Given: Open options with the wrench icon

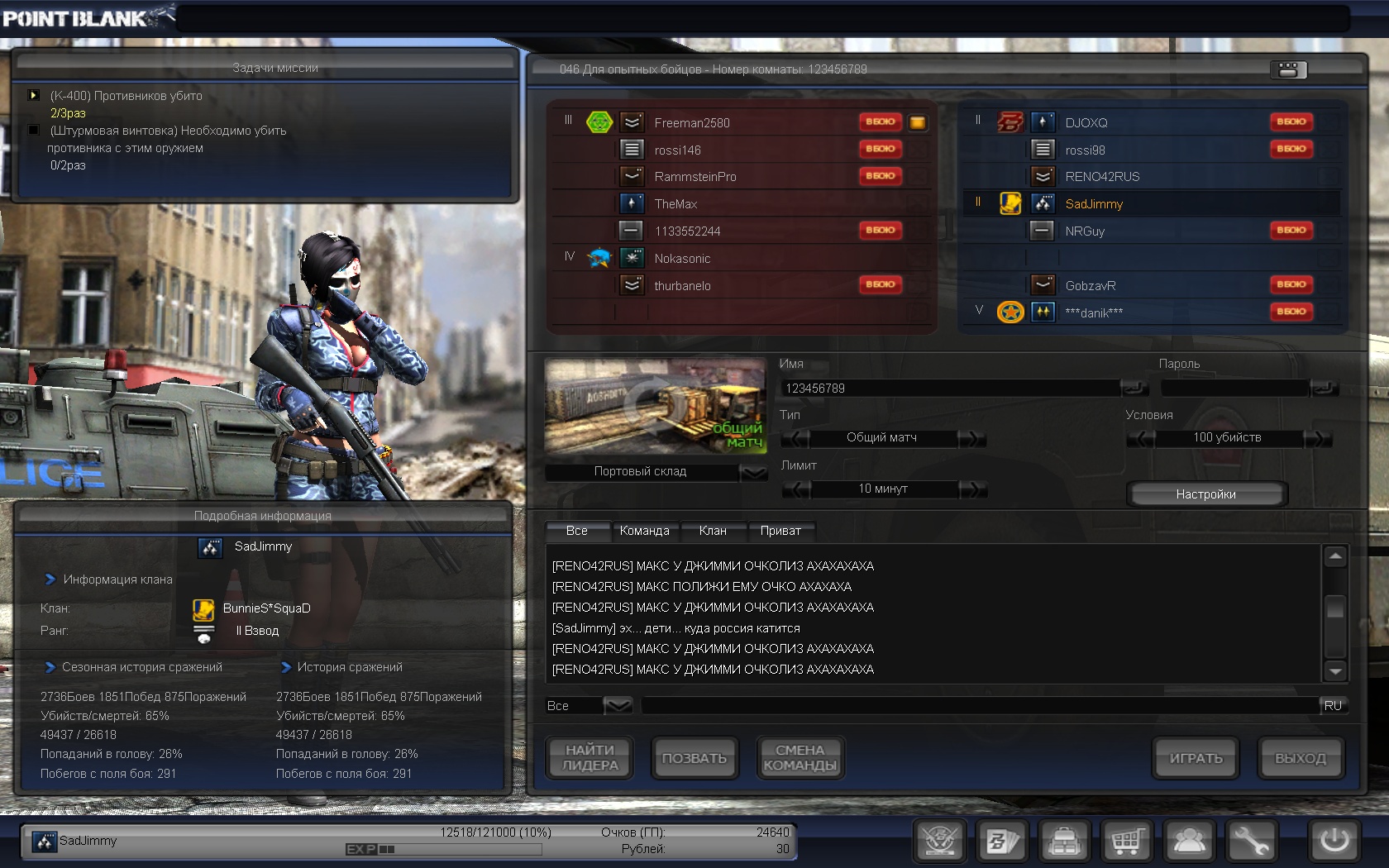Looking at the screenshot, I should coord(1252,842).
